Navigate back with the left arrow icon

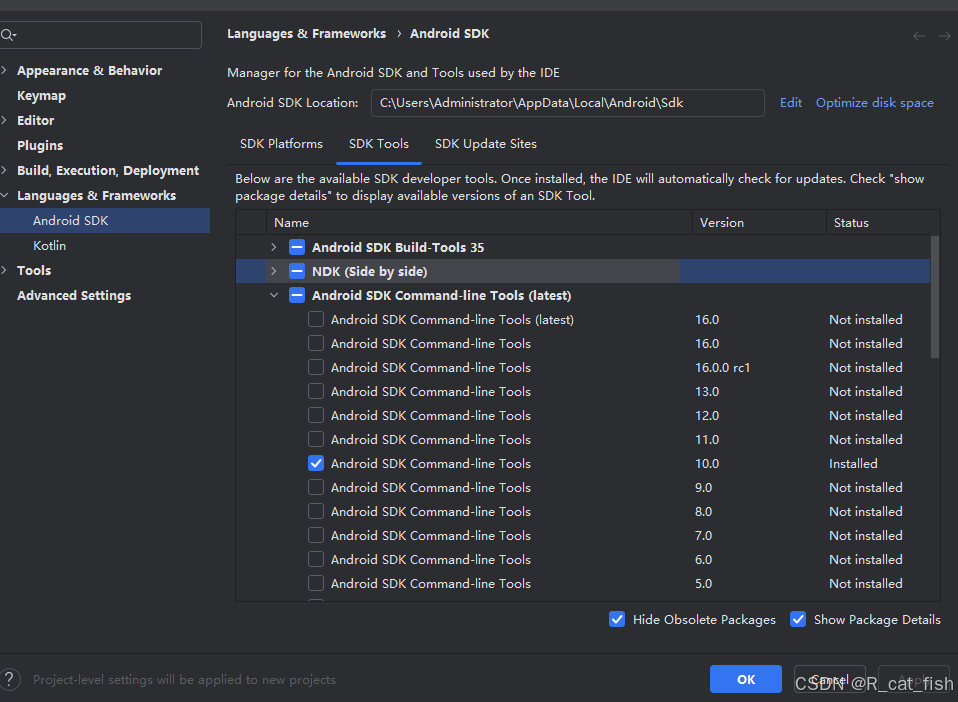coord(918,36)
